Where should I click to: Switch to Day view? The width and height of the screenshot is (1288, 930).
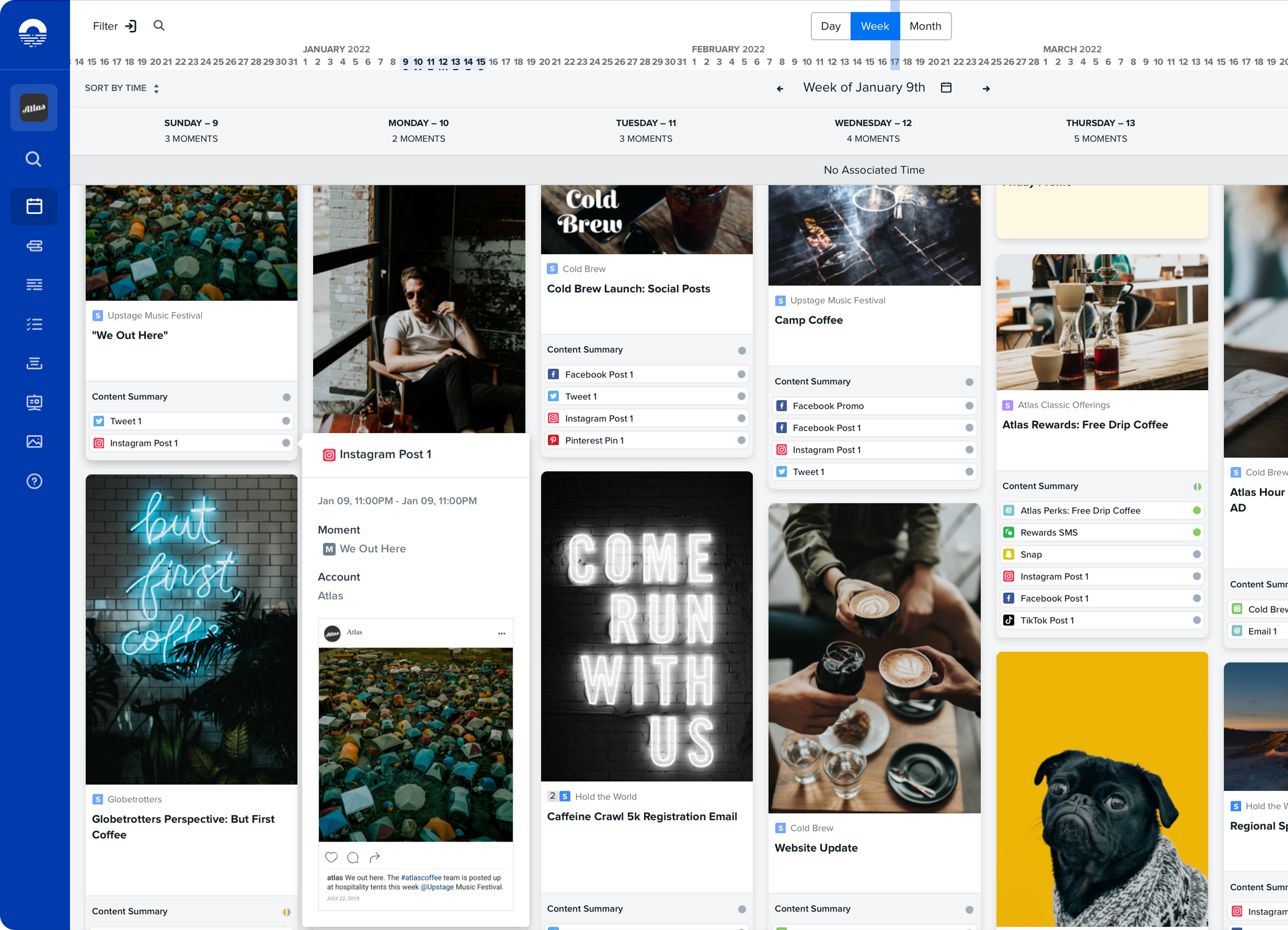(x=830, y=26)
